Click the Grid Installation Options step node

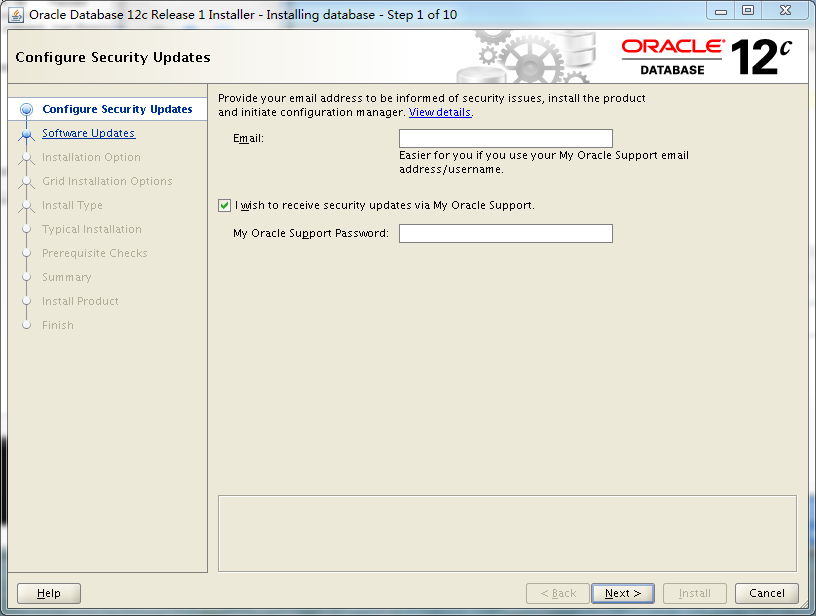tap(107, 181)
